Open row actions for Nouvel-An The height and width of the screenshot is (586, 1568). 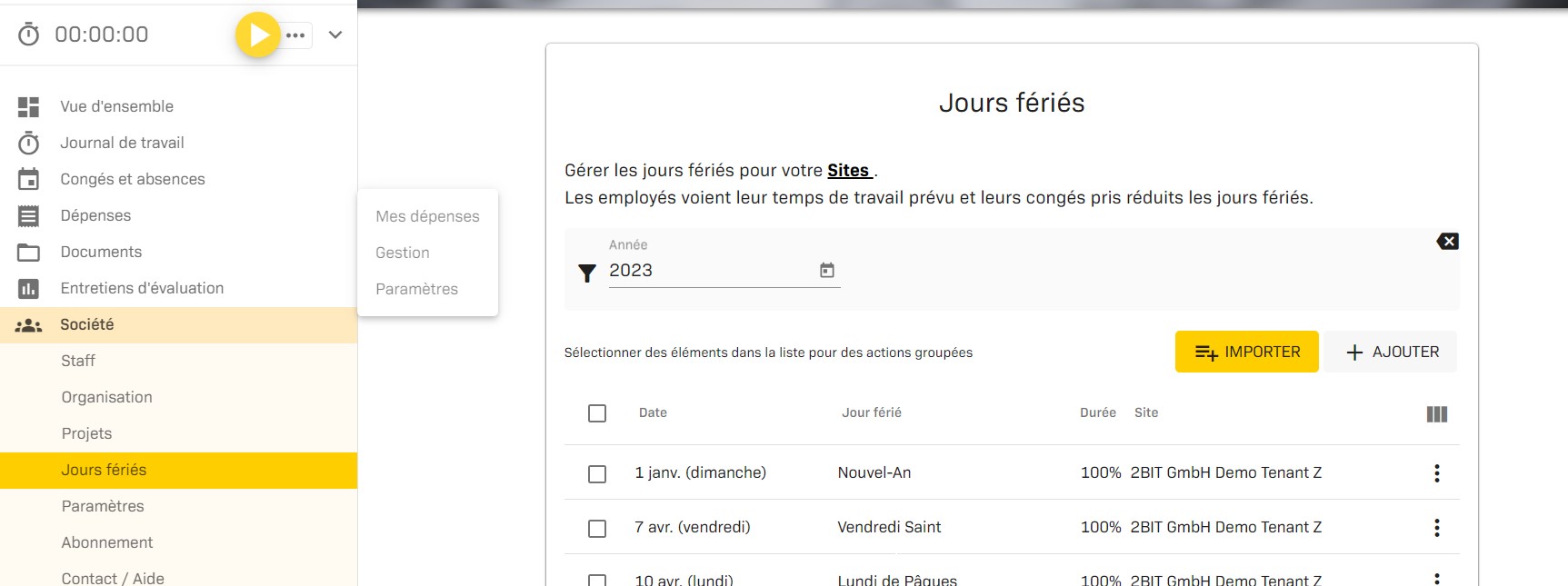(1437, 473)
